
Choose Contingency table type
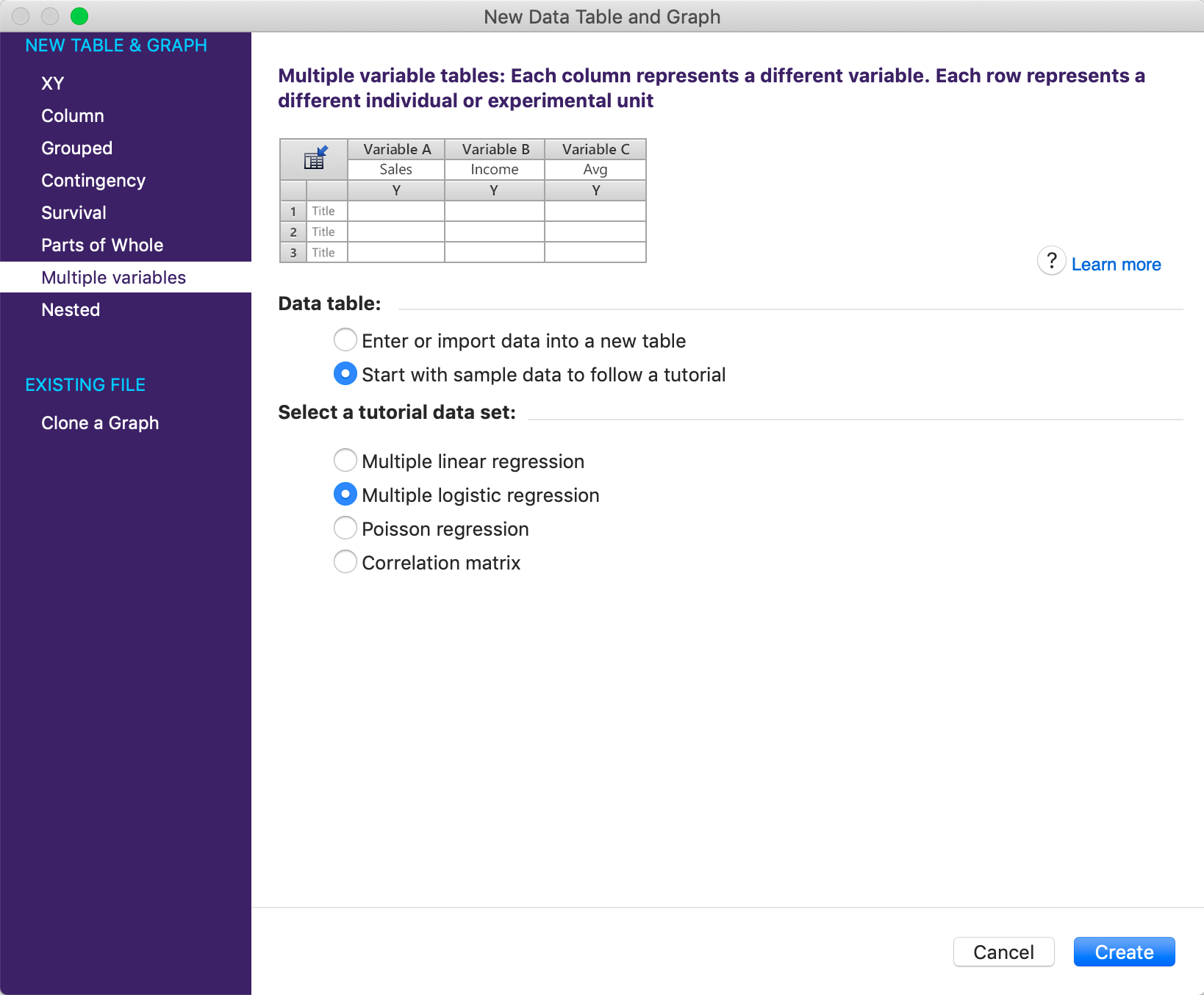93,180
